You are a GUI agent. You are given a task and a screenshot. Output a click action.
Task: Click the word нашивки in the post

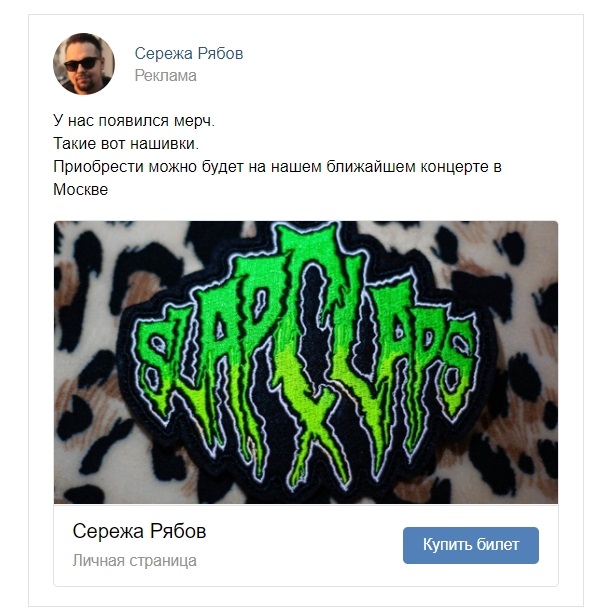pyautogui.click(x=162, y=144)
